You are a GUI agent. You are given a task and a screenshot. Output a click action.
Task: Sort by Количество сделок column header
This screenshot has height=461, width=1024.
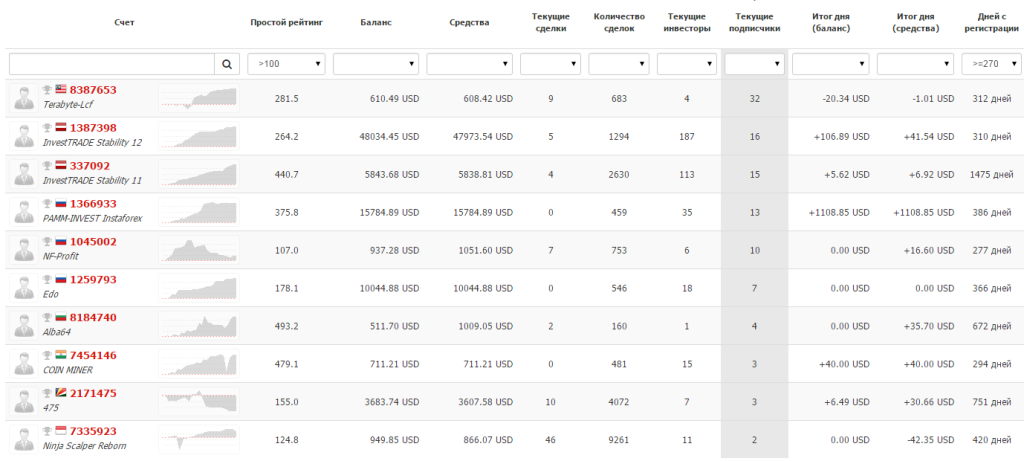click(x=619, y=22)
